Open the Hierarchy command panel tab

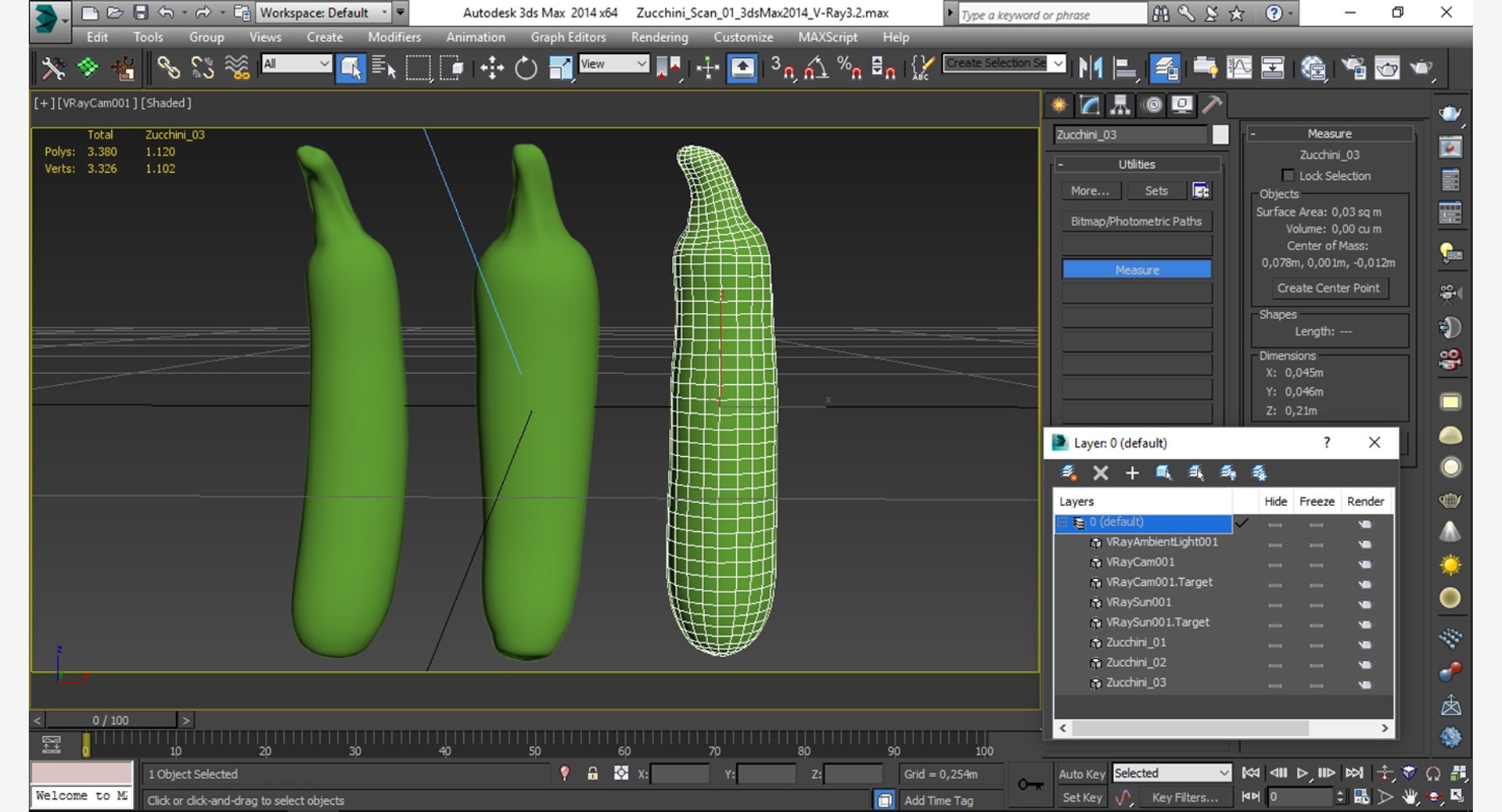[1120, 105]
